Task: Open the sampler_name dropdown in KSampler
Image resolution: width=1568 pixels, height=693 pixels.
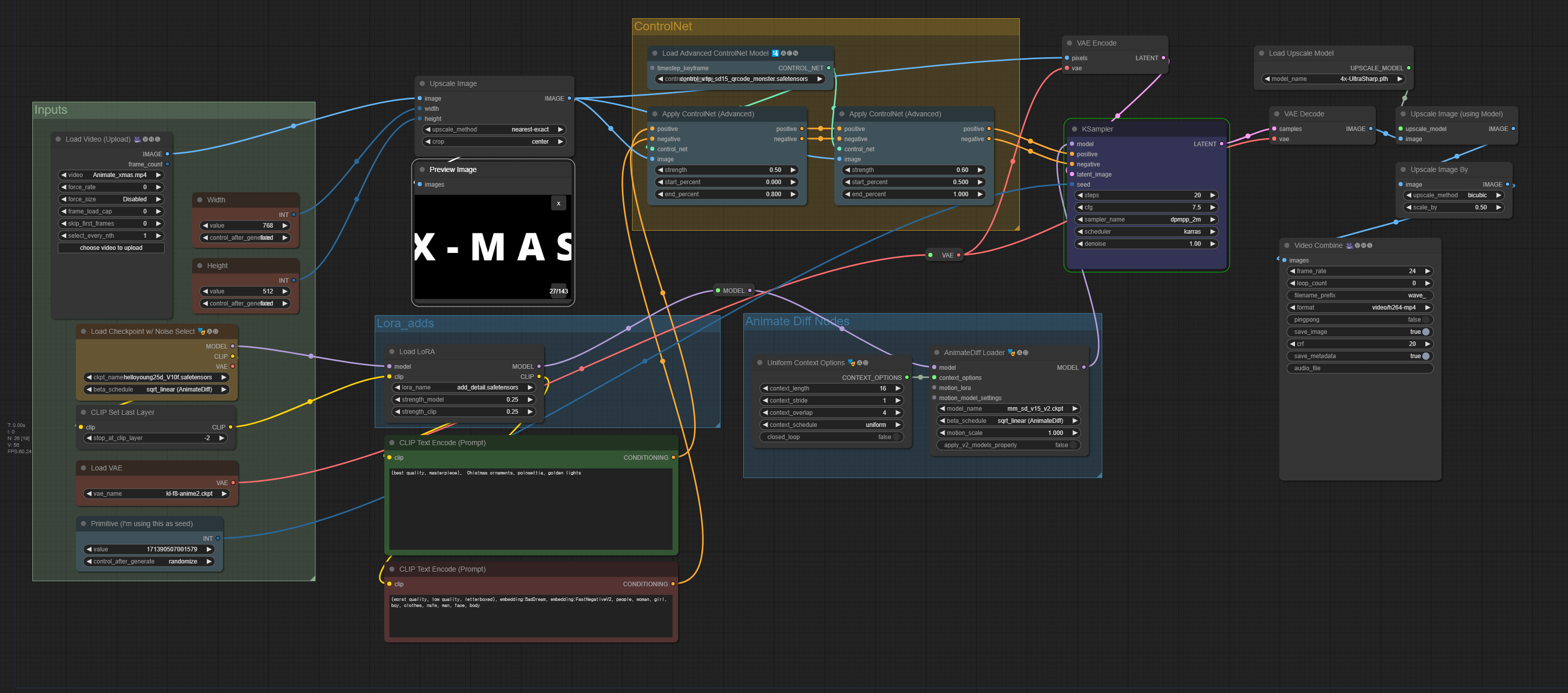Action: pos(1146,220)
